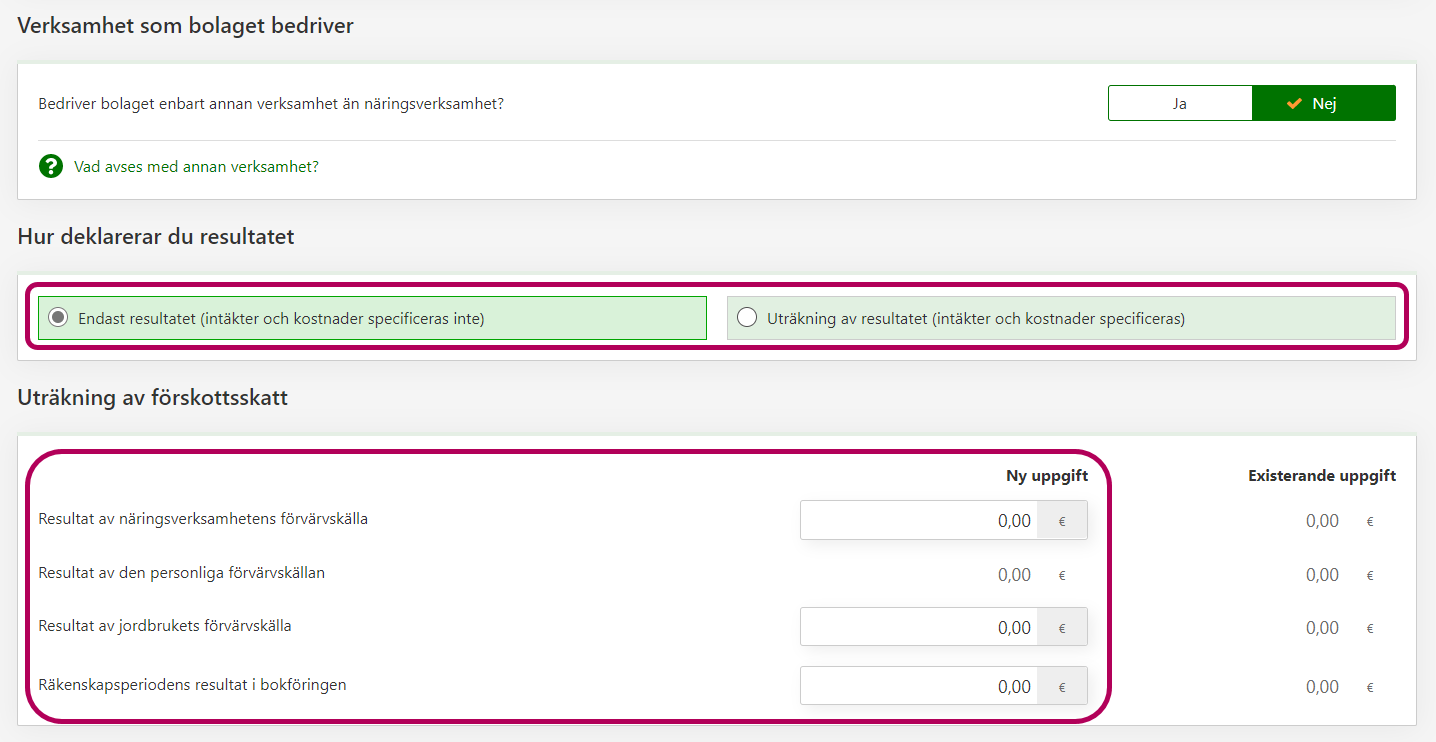The height and width of the screenshot is (742, 1436).
Task: Click the 'Resultat av näringsverksamhetens förvärvskälla' label
Action: pos(203,519)
